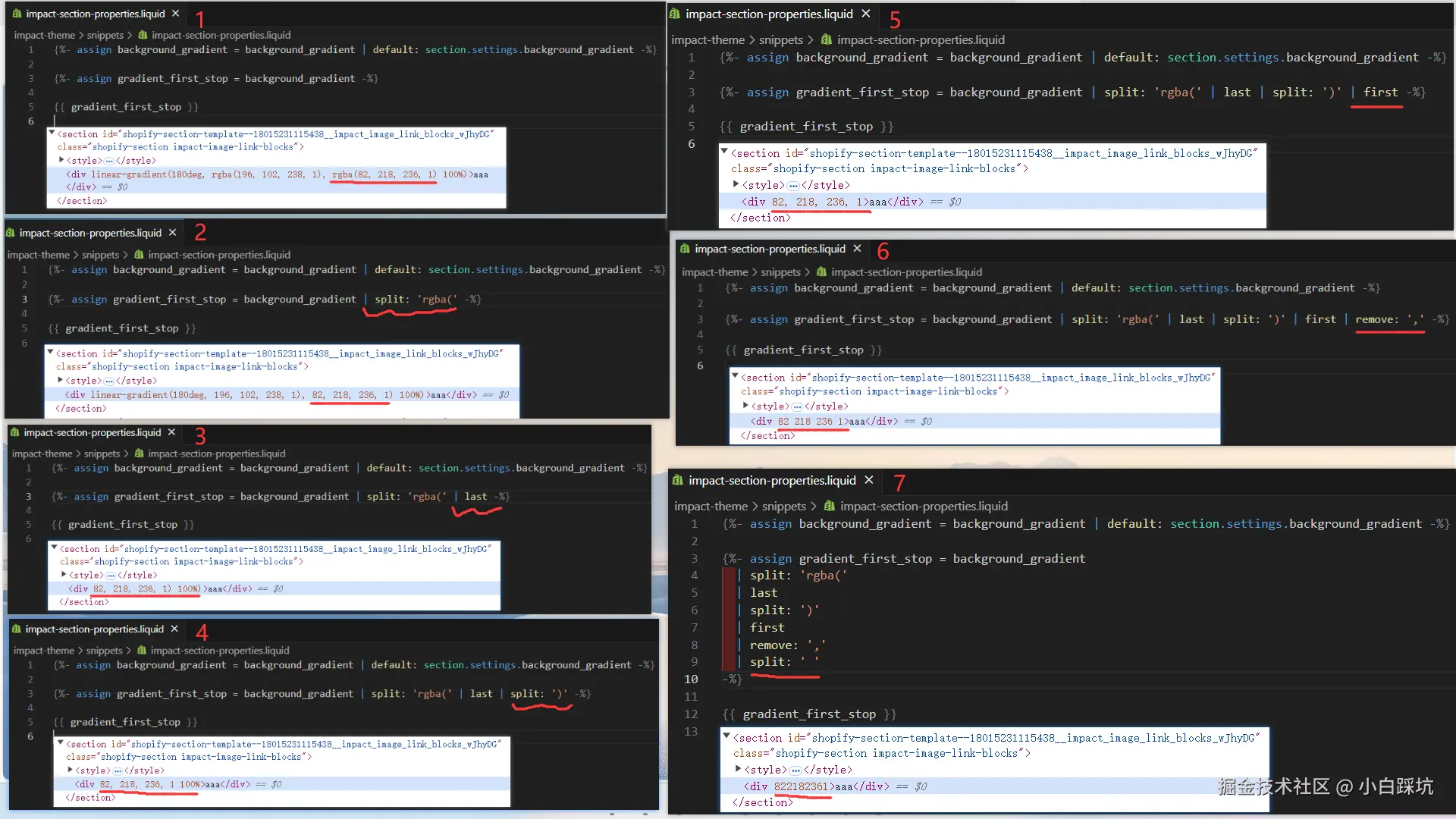Screen dimensions: 1456x819
Task: Click the liquid file icon on screenshot 7's tab
Action: [678, 480]
